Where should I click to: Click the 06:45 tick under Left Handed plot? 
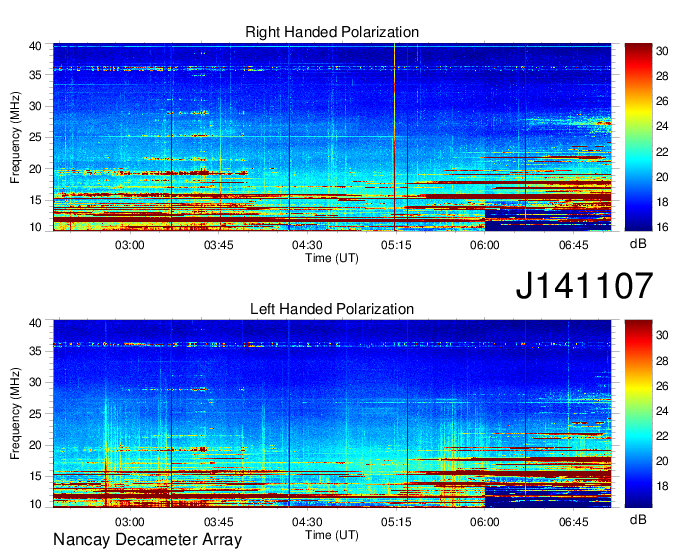click(573, 522)
